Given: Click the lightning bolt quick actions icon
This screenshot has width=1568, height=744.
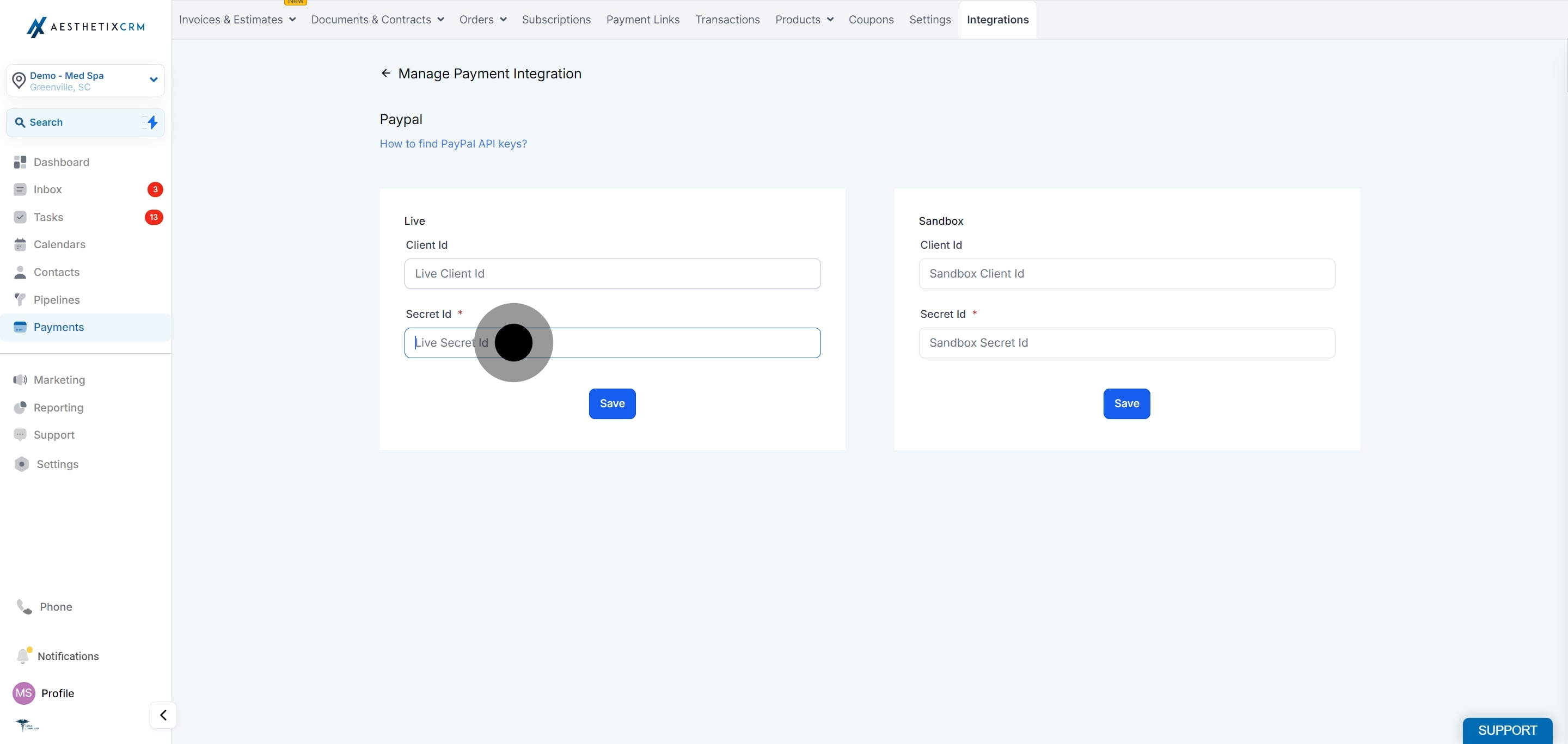Looking at the screenshot, I should 152,122.
